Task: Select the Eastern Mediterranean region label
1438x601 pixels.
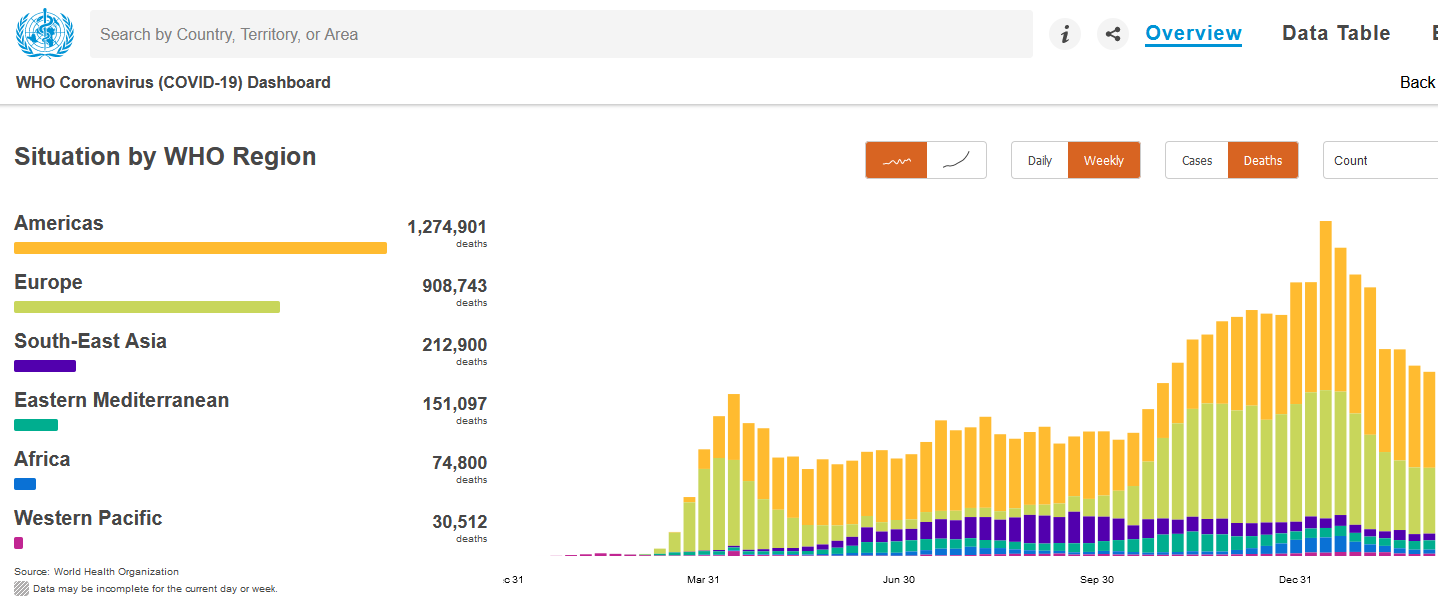Action: pyautogui.click(x=121, y=400)
